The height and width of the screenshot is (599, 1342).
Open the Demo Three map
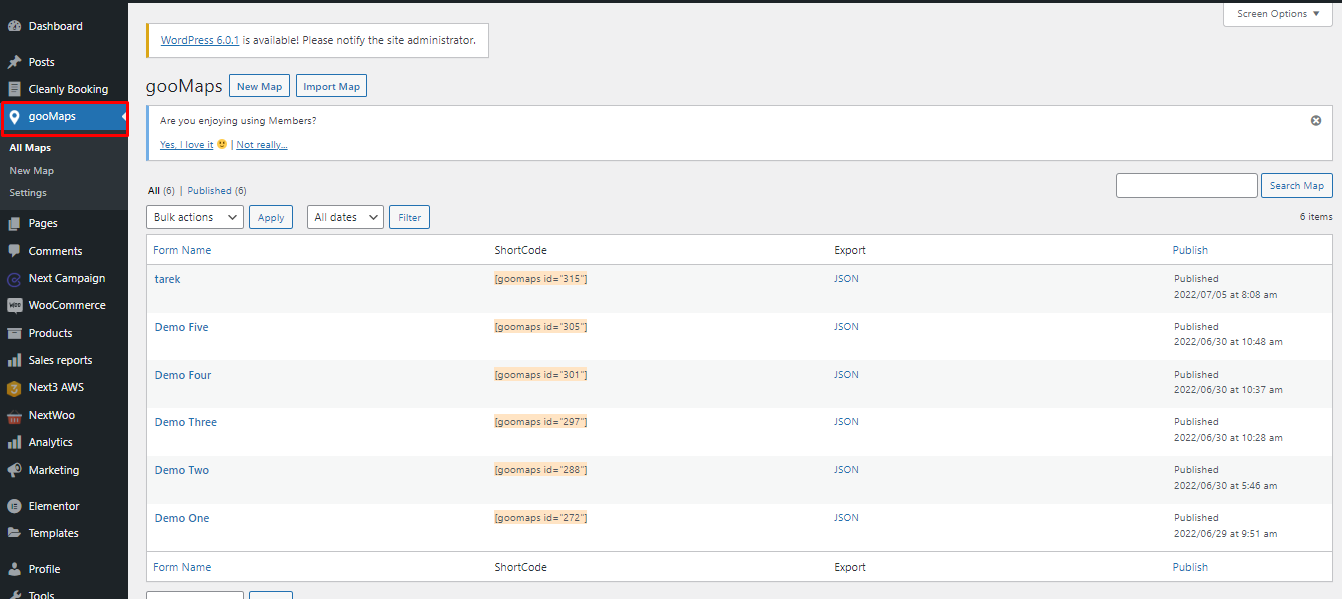point(186,422)
